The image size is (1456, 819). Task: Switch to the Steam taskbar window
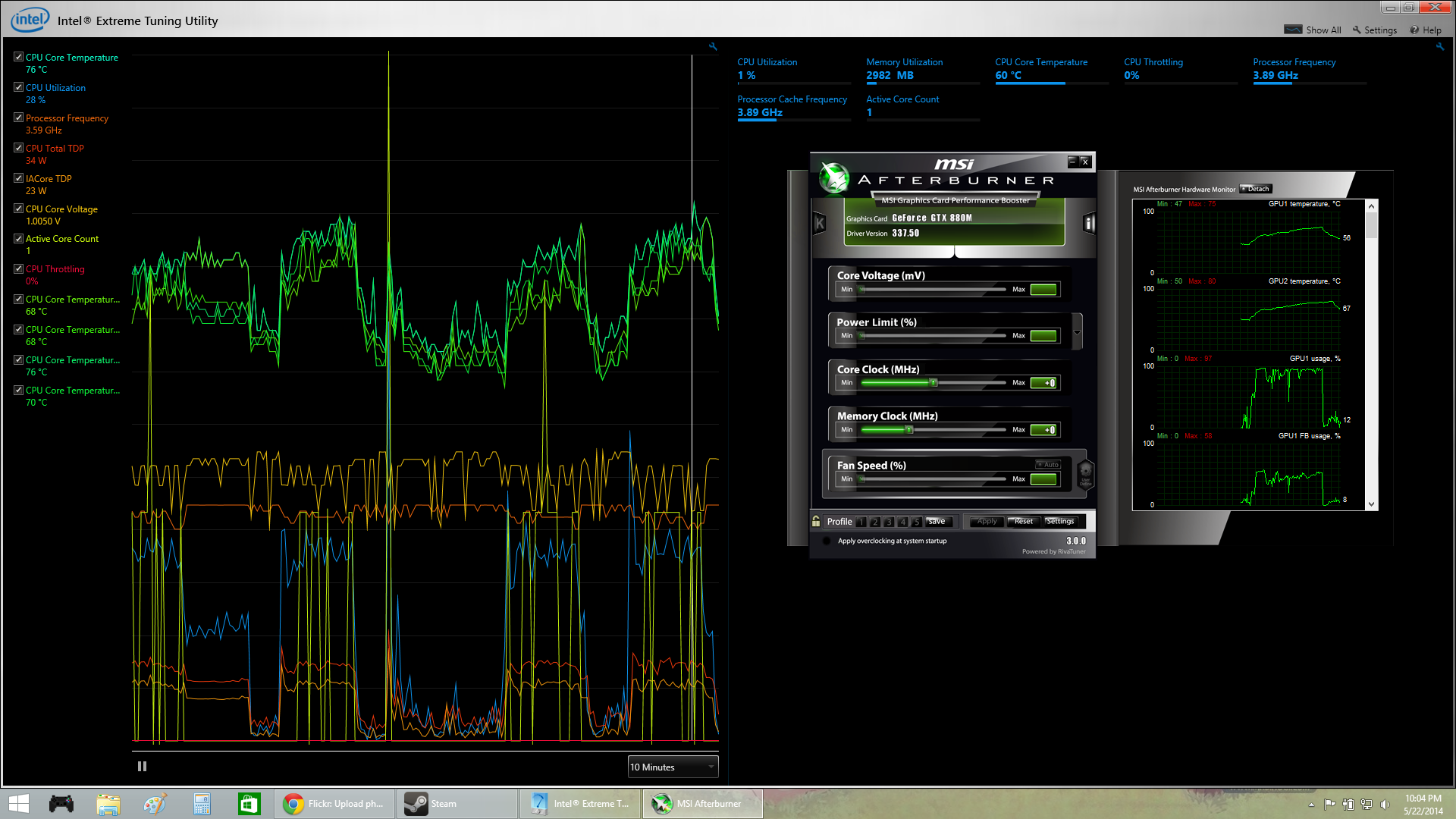[457, 804]
